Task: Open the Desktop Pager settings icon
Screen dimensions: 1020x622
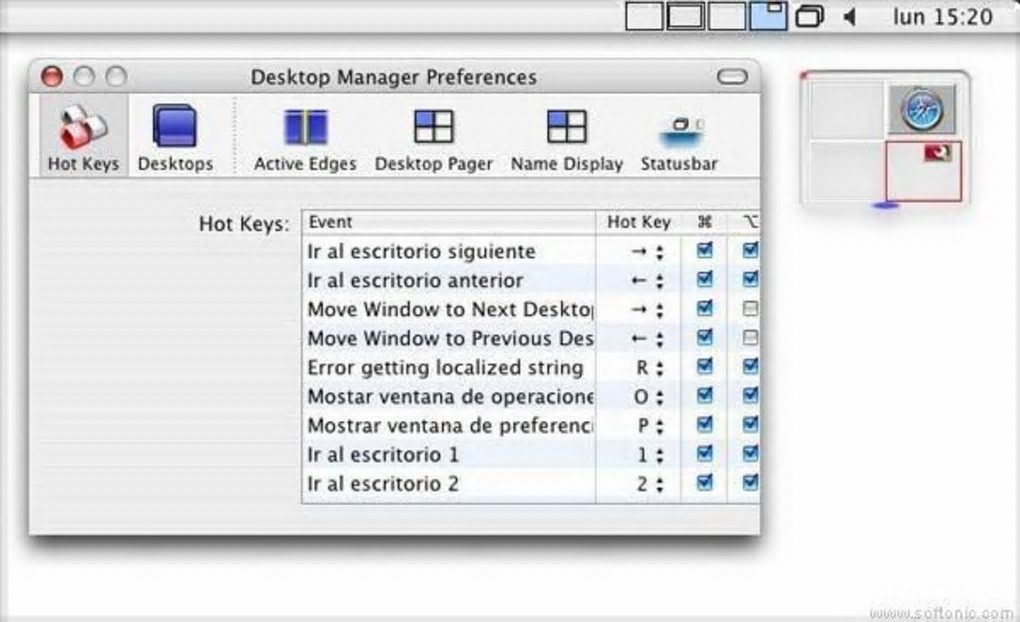Action: pos(433,138)
